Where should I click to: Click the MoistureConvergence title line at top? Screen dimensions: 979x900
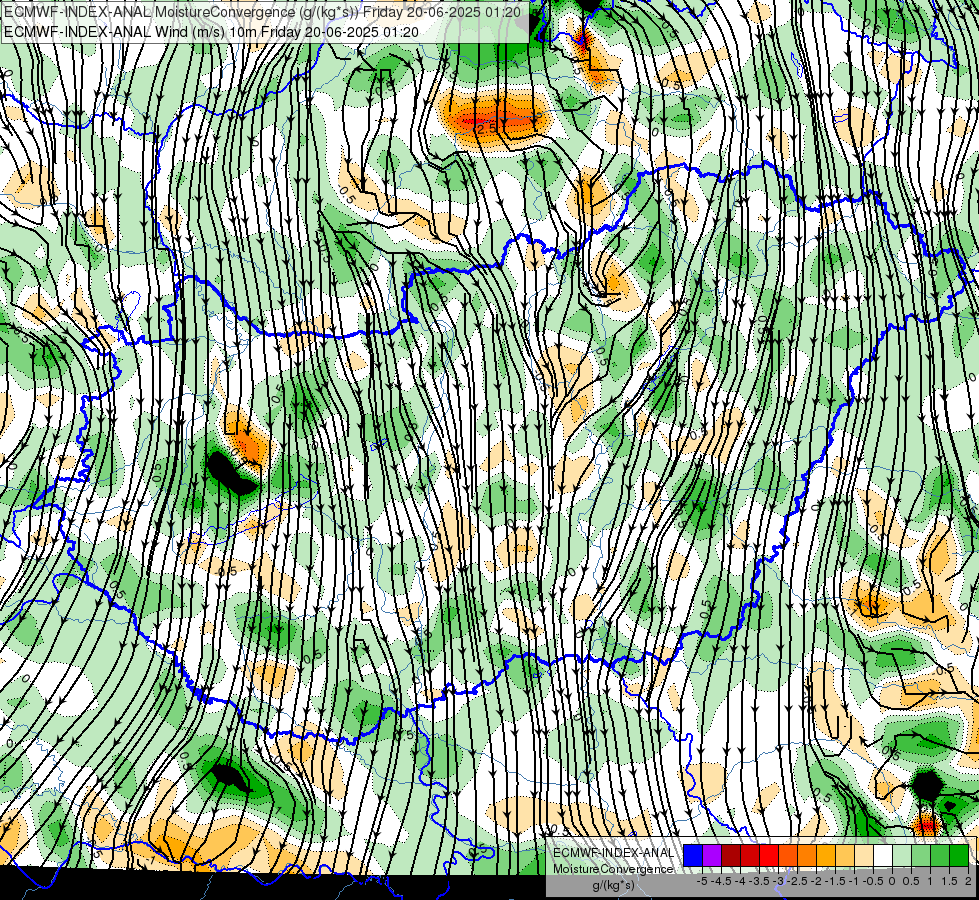262,12
